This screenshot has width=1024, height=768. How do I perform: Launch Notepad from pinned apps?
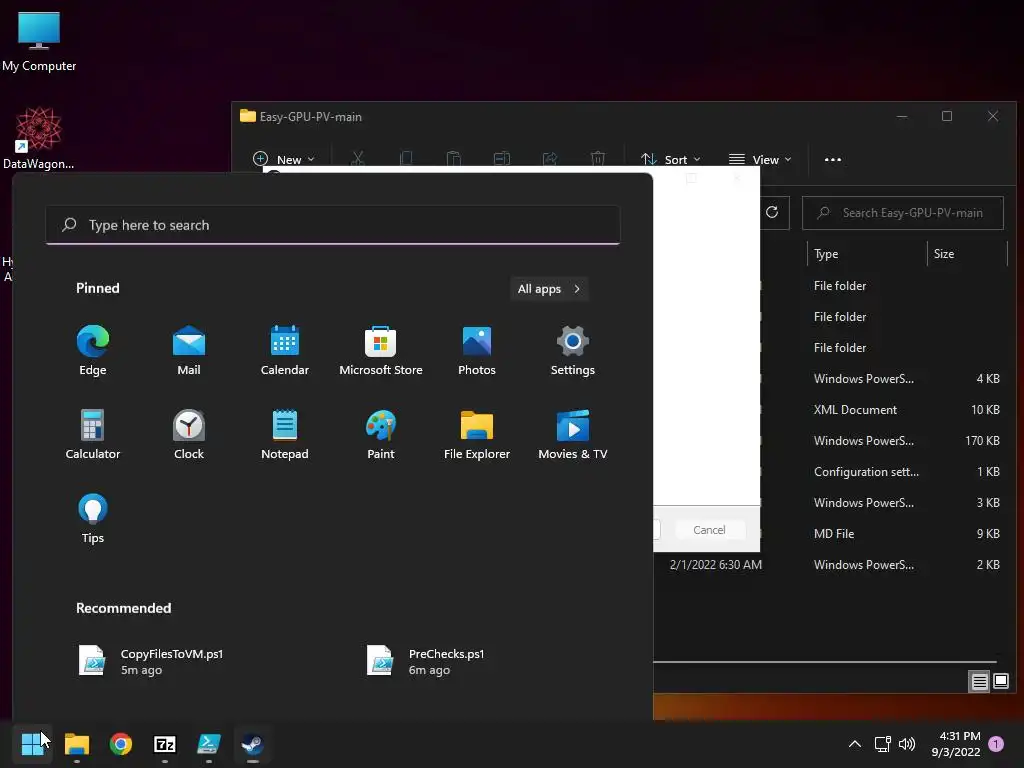285,434
